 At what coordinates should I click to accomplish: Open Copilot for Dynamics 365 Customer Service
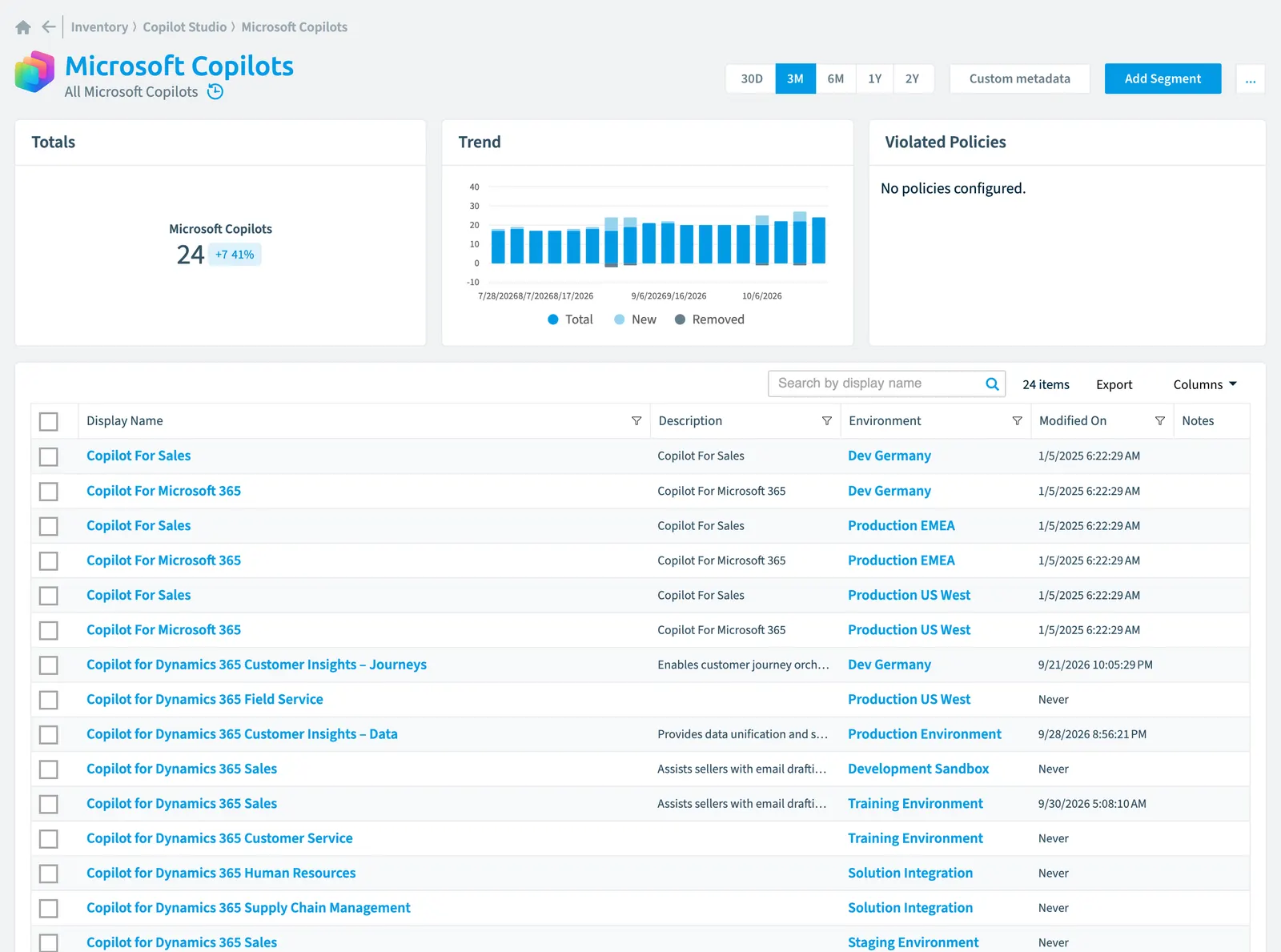pyautogui.click(x=219, y=838)
